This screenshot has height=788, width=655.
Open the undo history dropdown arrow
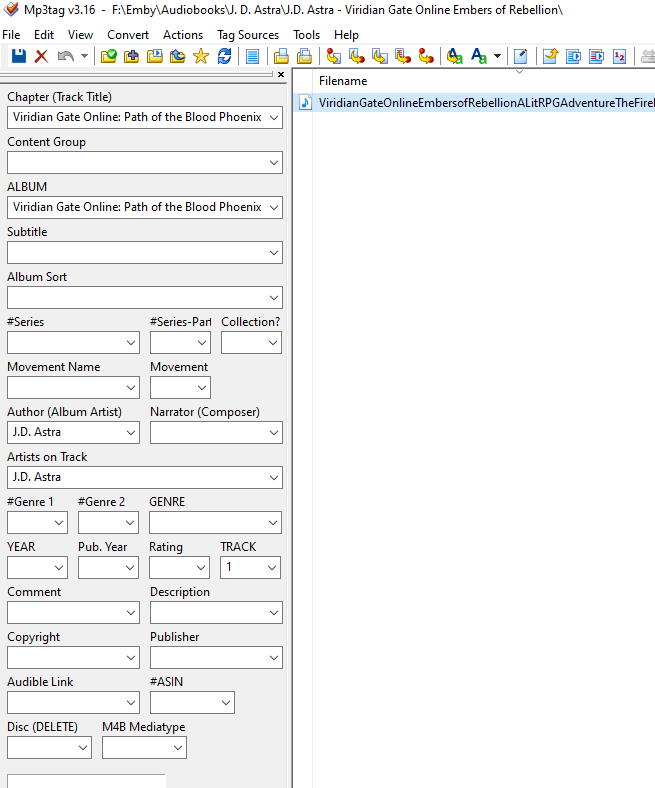(x=84, y=56)
